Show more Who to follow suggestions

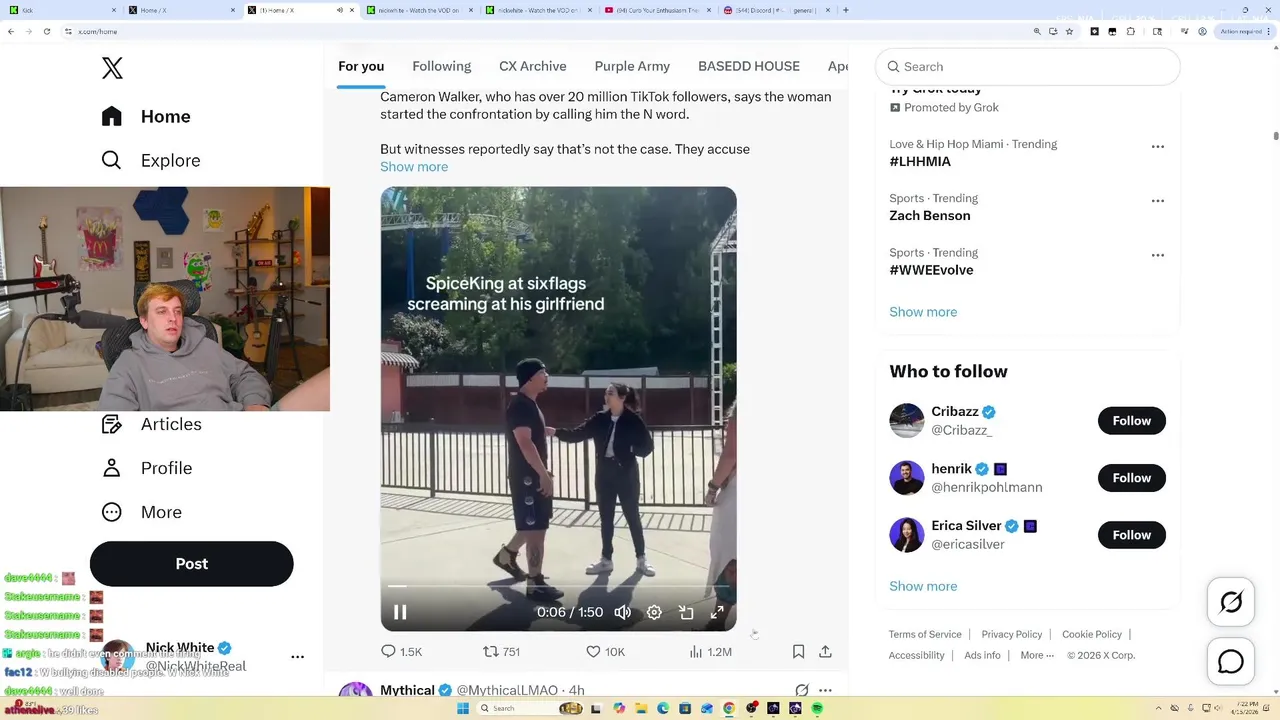[923, 586]
